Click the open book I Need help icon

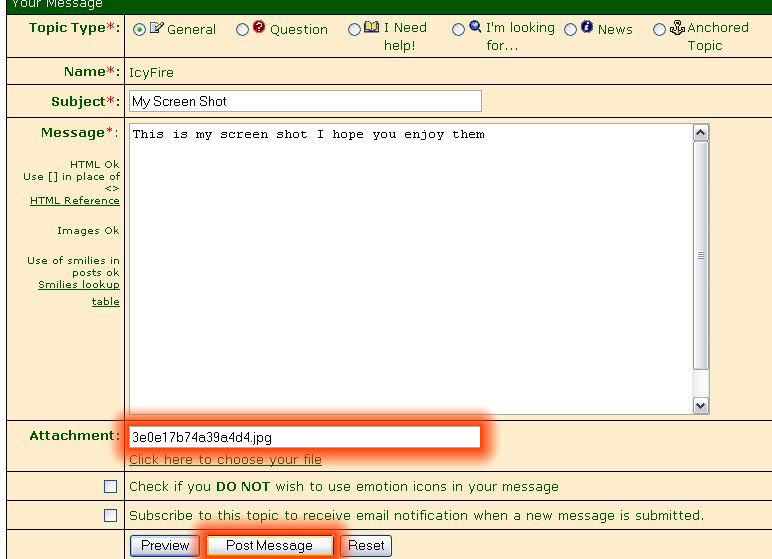tap(371, 27)
